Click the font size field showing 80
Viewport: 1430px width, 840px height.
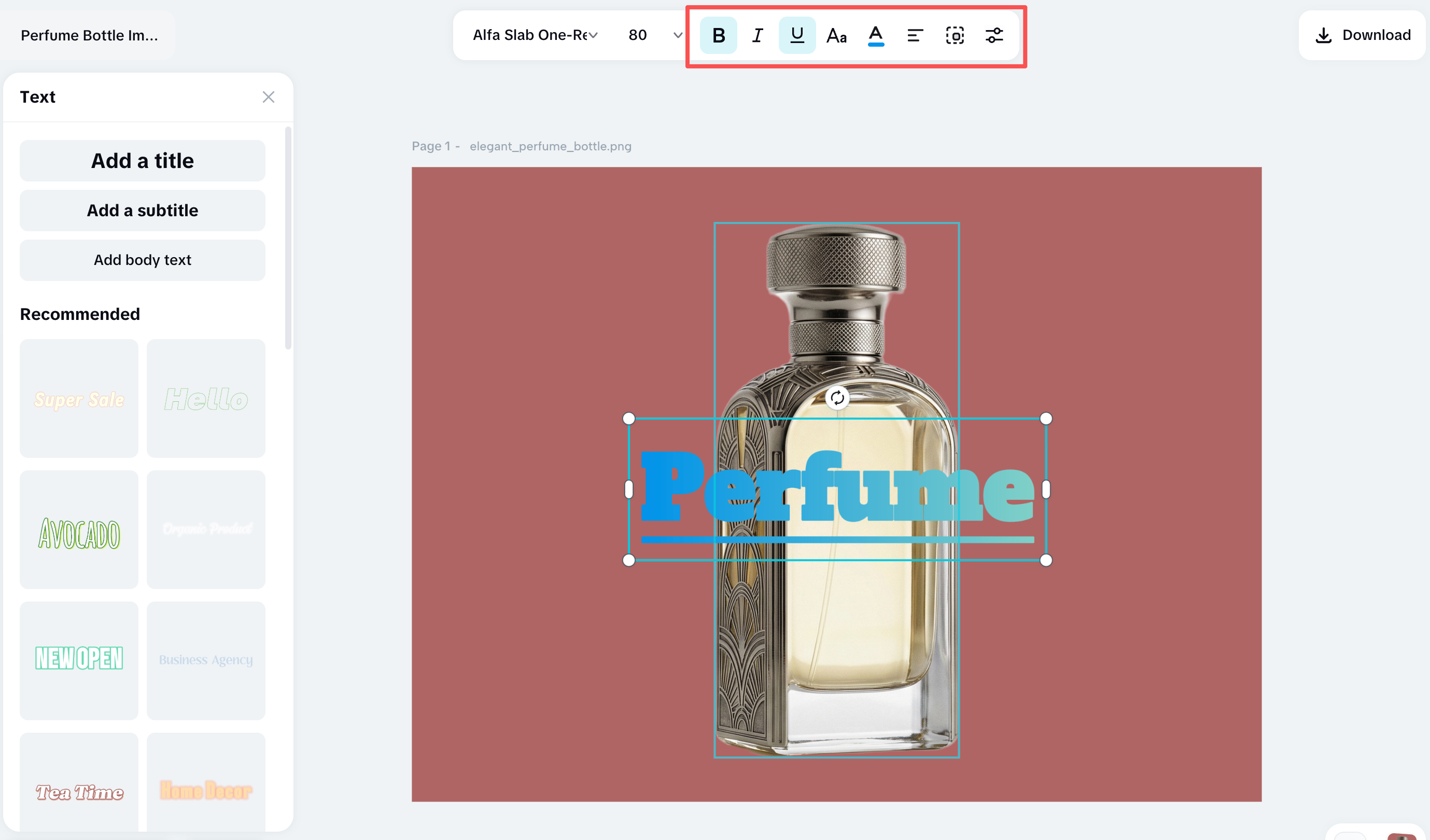[x=638, y=35]
